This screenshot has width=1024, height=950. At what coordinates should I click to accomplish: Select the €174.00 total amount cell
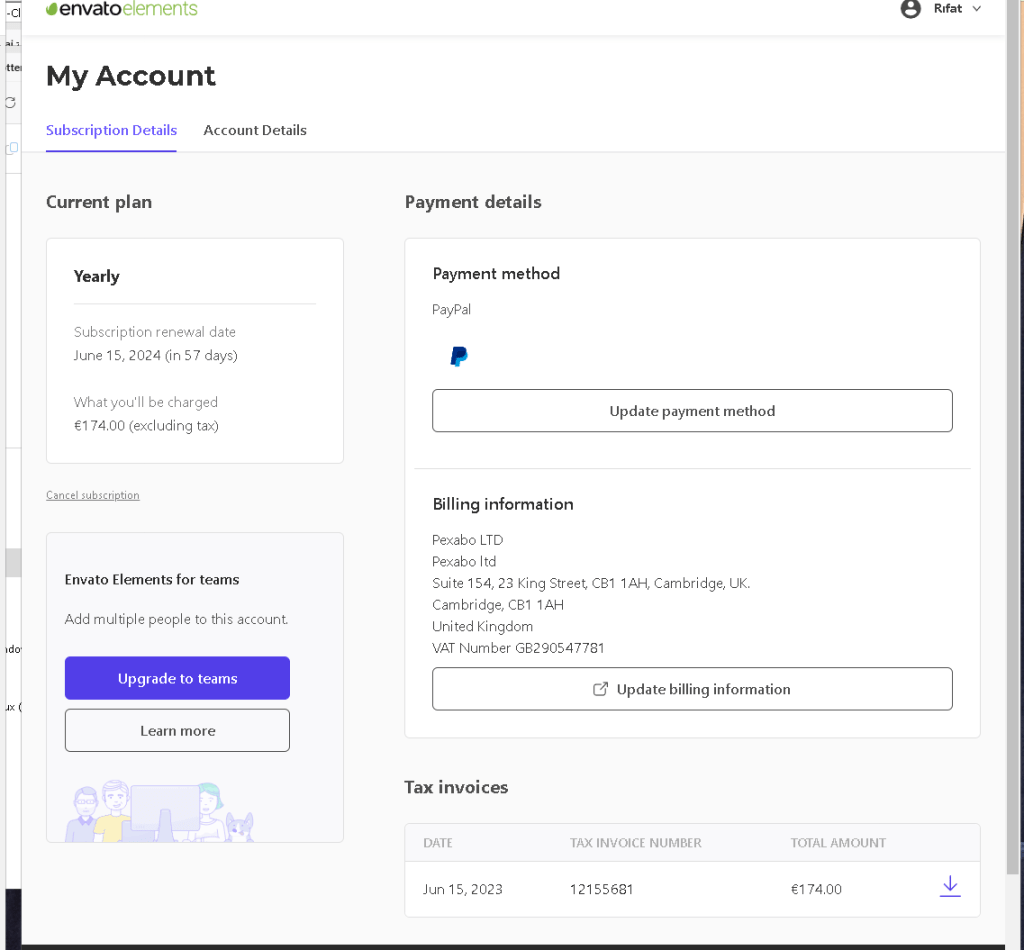pos(816,889)
